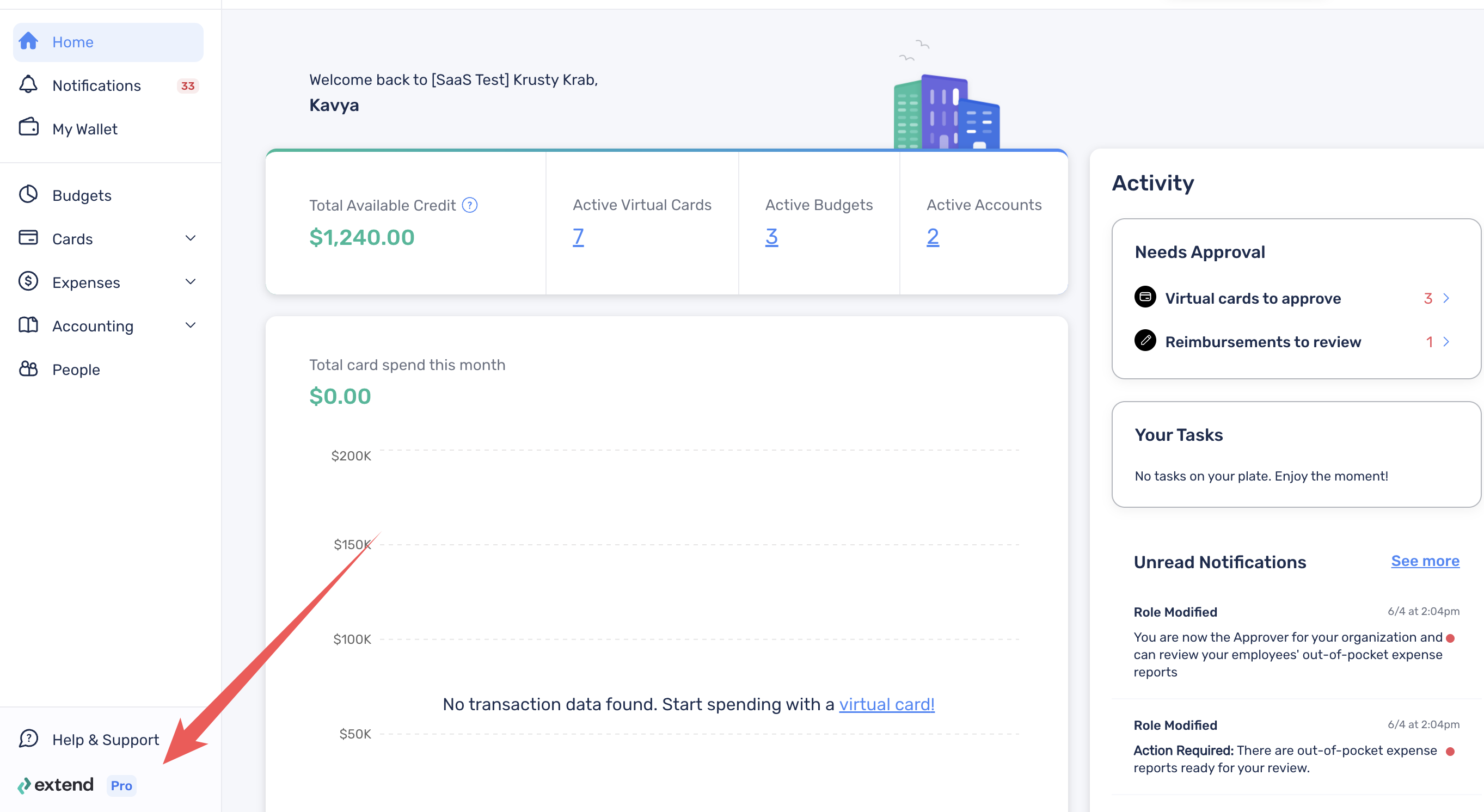Click Virtual cards to approve
Viewport: 1484px width, 812px height.
1253,298
